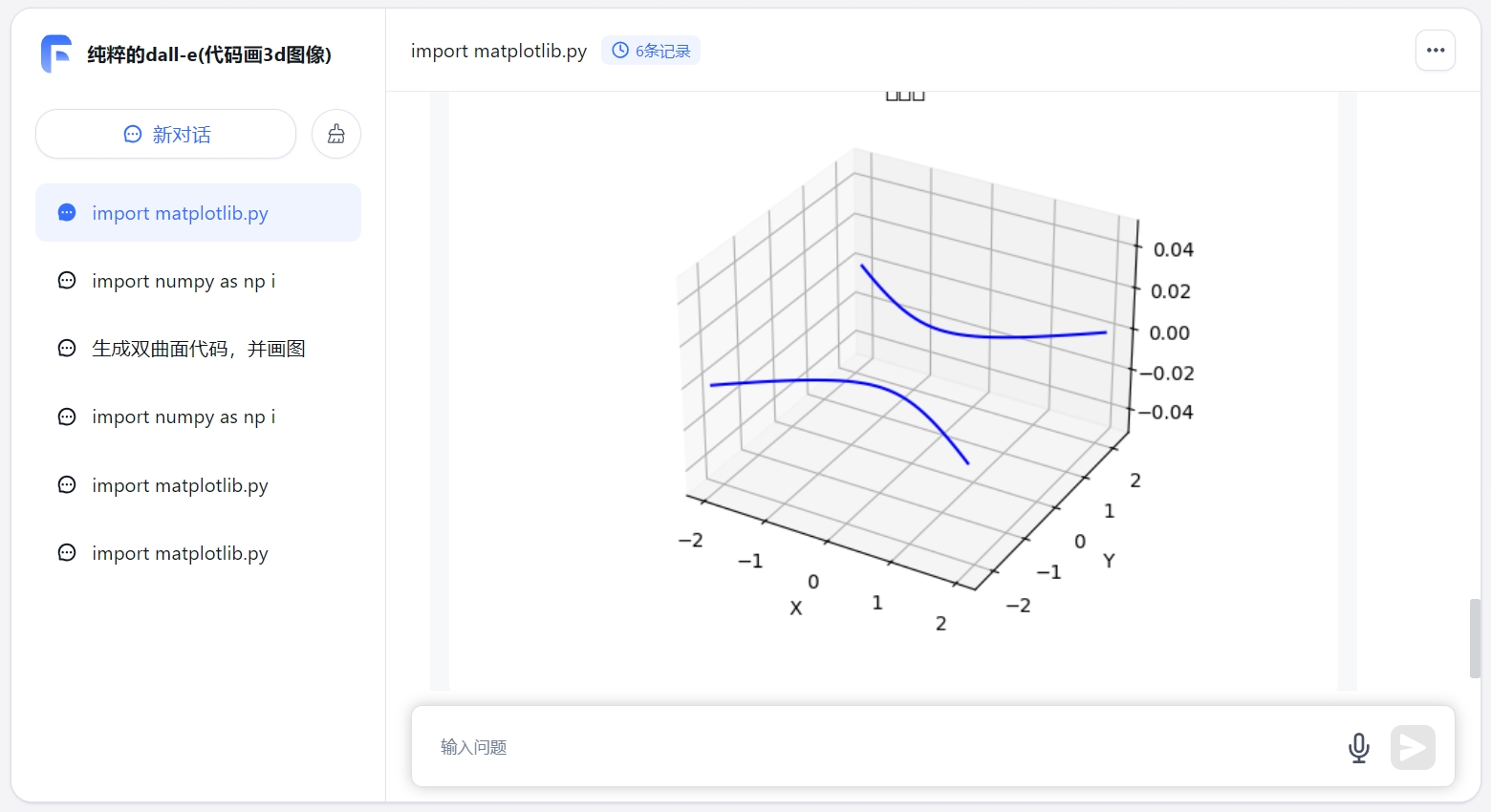Start a new chat with 新对话
Viewport: 1491px width, 812px height.
tap(166, 135)
